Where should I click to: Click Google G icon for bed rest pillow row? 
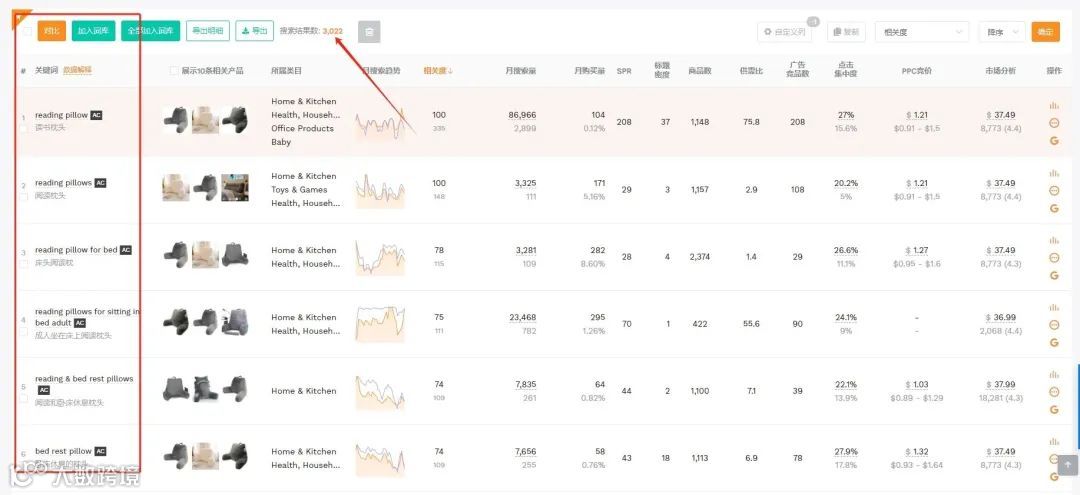click(1054, 476)
